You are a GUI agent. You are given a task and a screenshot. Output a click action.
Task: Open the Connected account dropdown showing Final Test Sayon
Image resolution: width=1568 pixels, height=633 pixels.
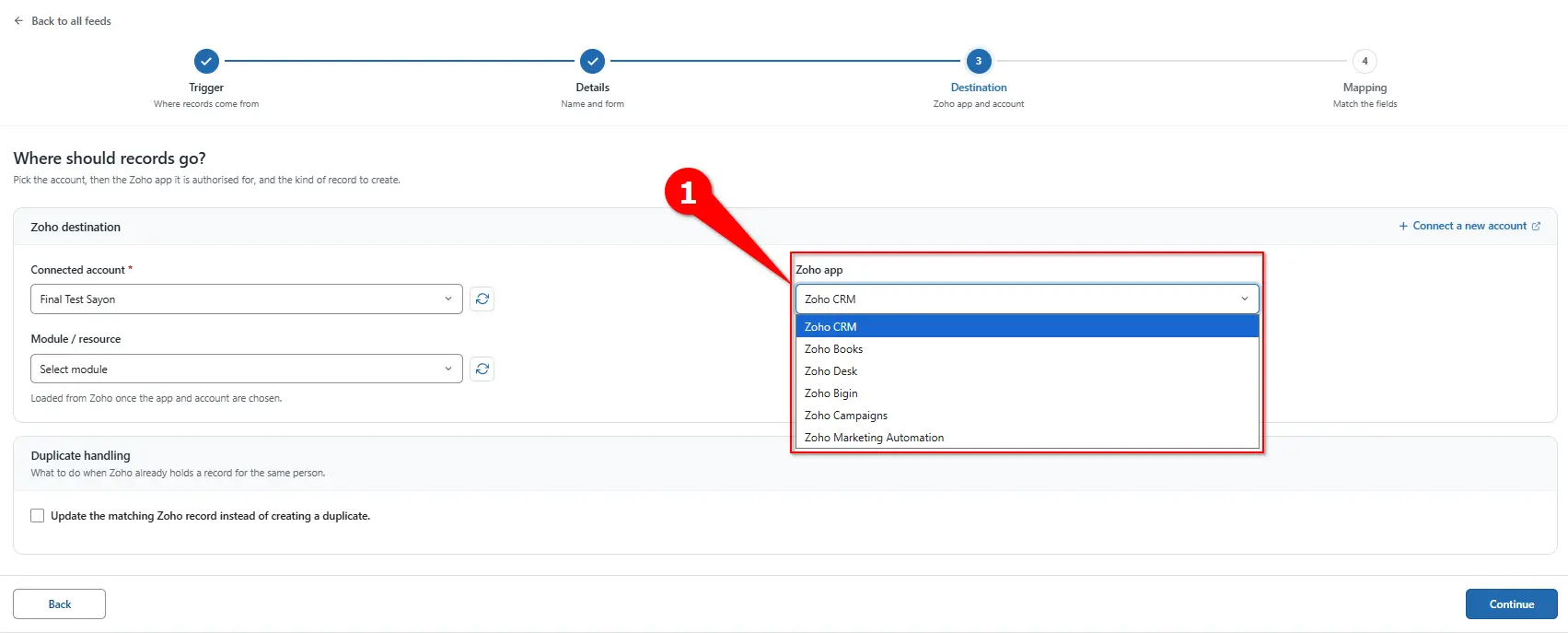[x=247, y=299]
